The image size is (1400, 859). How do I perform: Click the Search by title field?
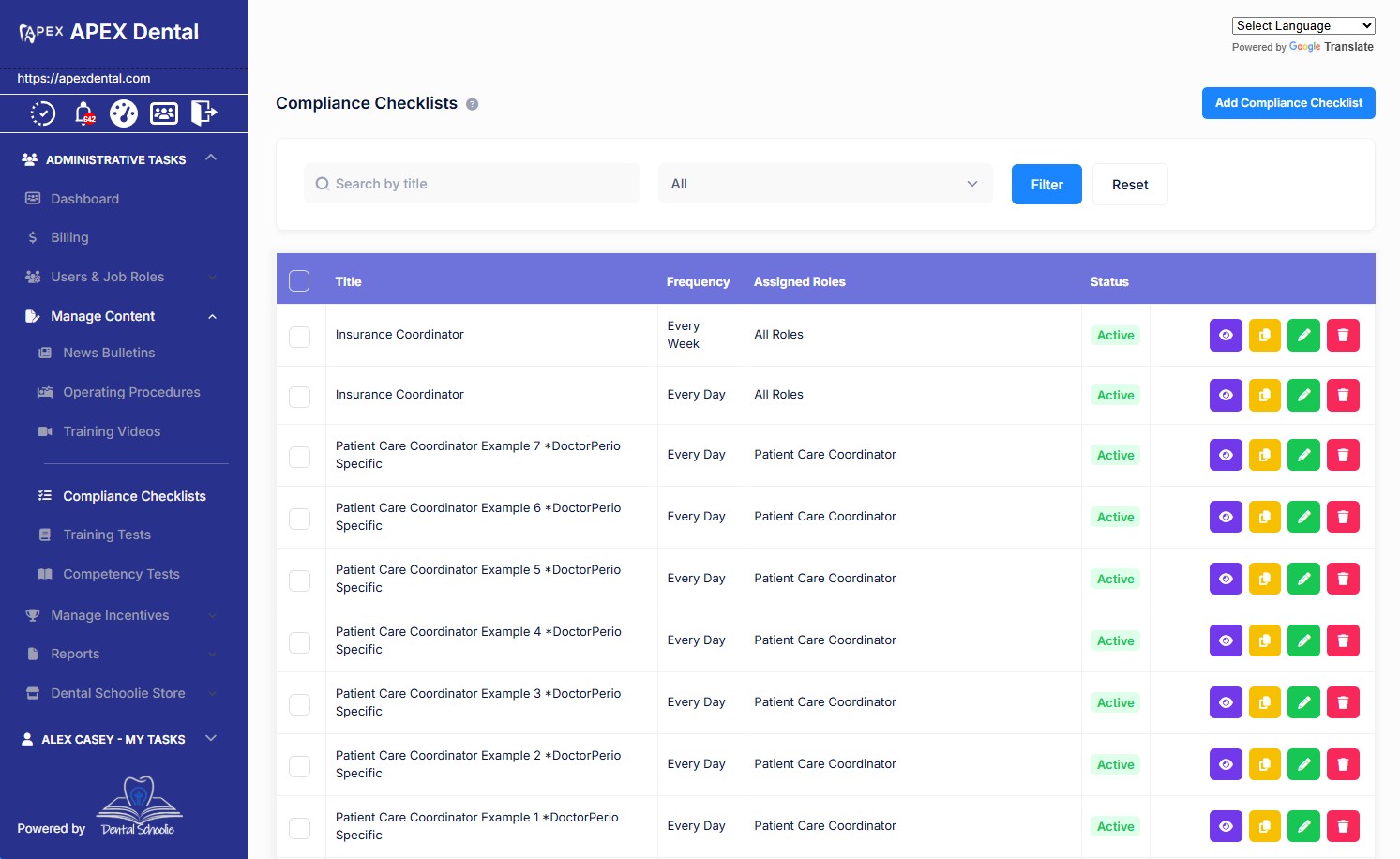(472, 184)
